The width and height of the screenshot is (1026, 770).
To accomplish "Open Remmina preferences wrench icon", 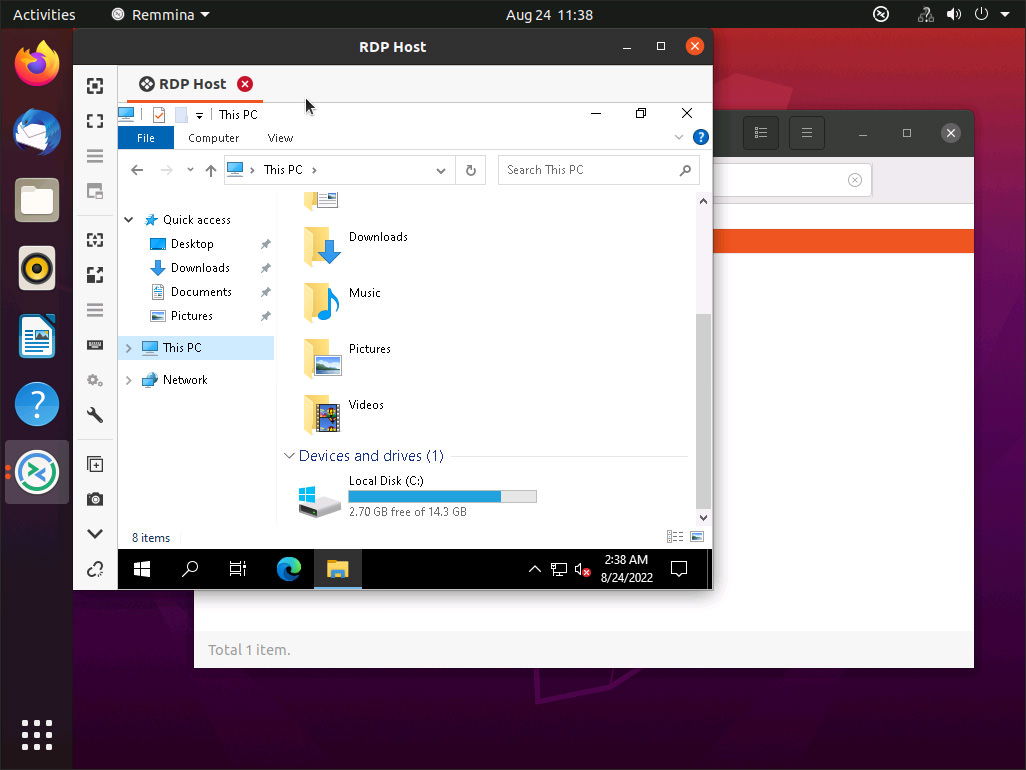I will point(95,415).
